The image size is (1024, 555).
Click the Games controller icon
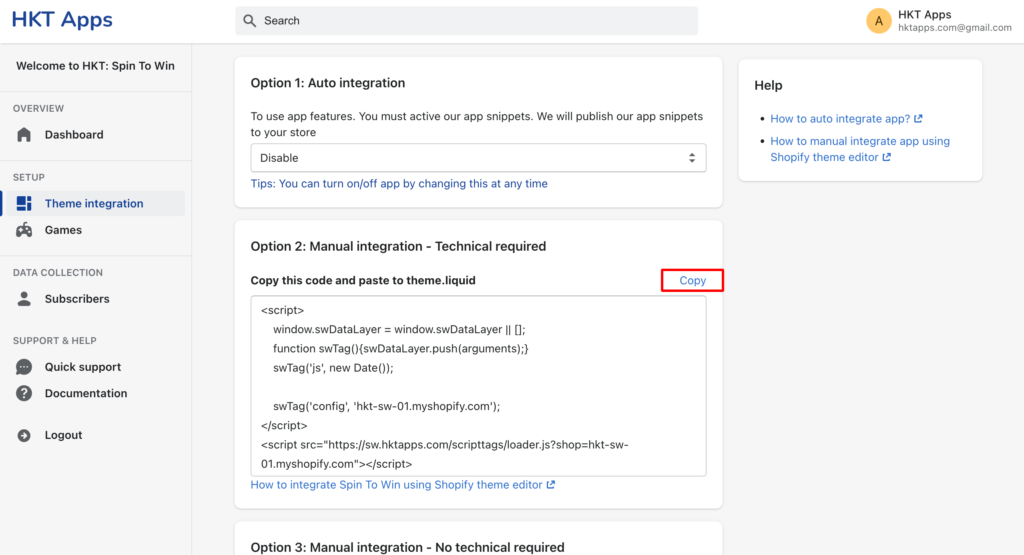pos(24,230)
